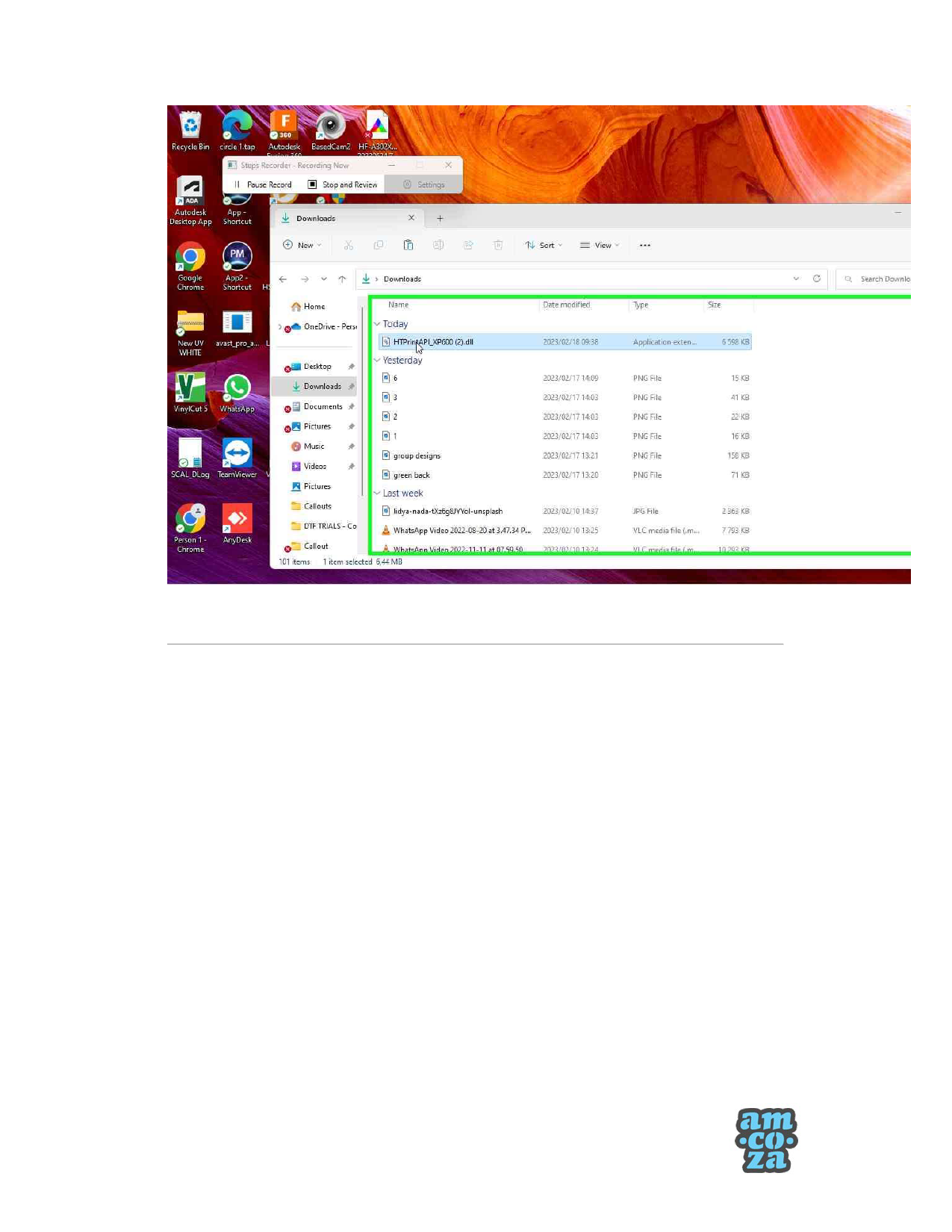This screenshot has width=952, height=1232.
Task: Click Pause Record in Steps Recorder
Action: (263, 184)
